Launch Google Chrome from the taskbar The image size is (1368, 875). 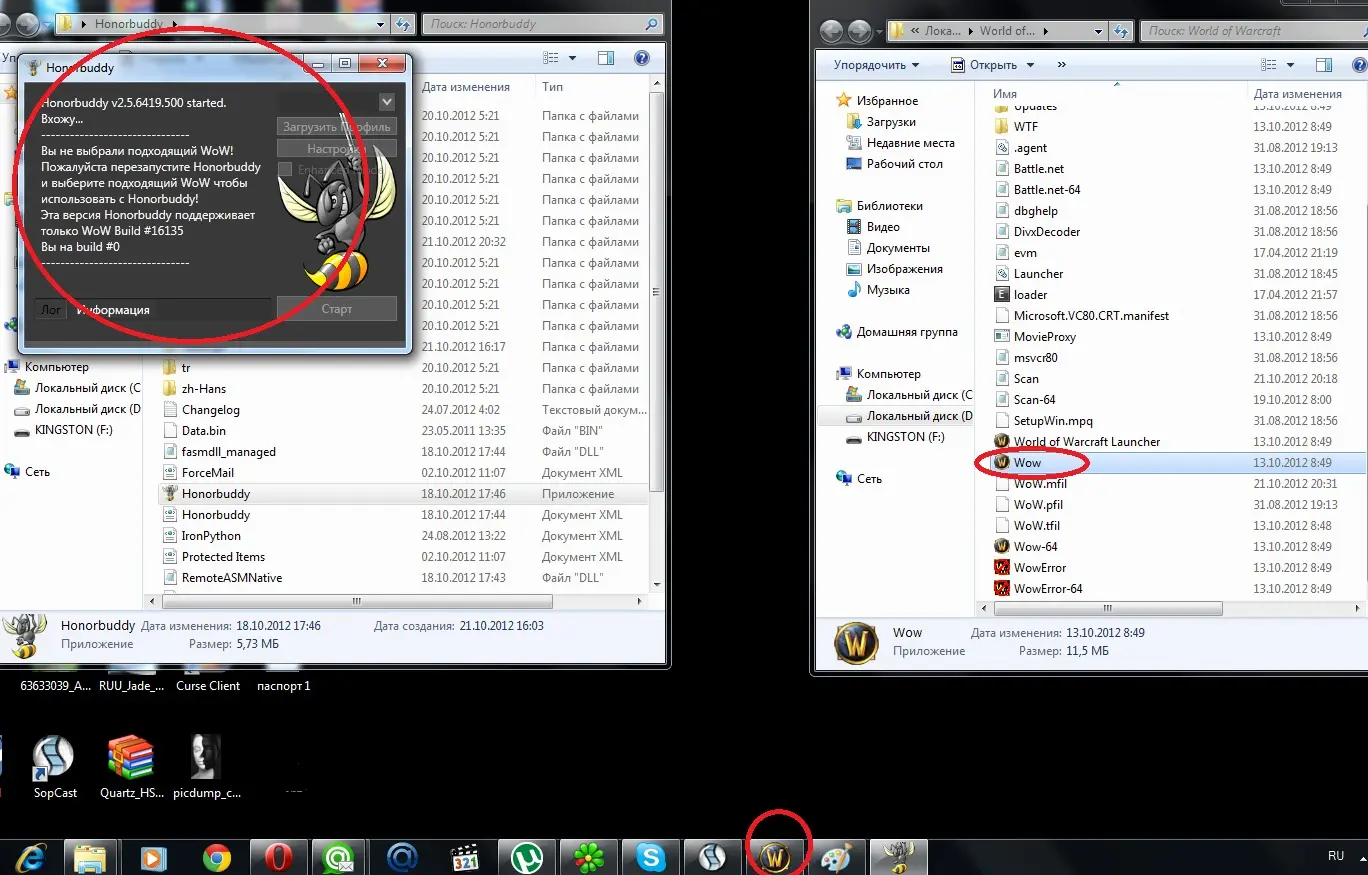click(216, 857)
